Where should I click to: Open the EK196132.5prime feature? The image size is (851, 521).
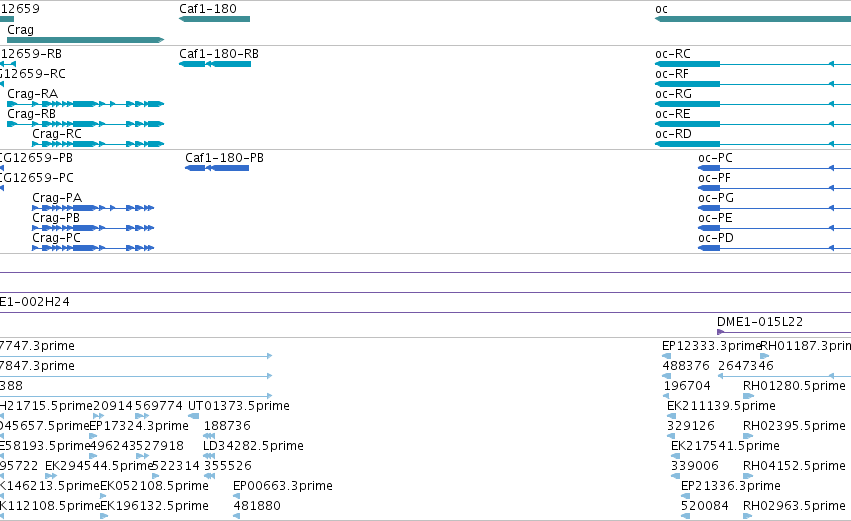tap(104, 516)
